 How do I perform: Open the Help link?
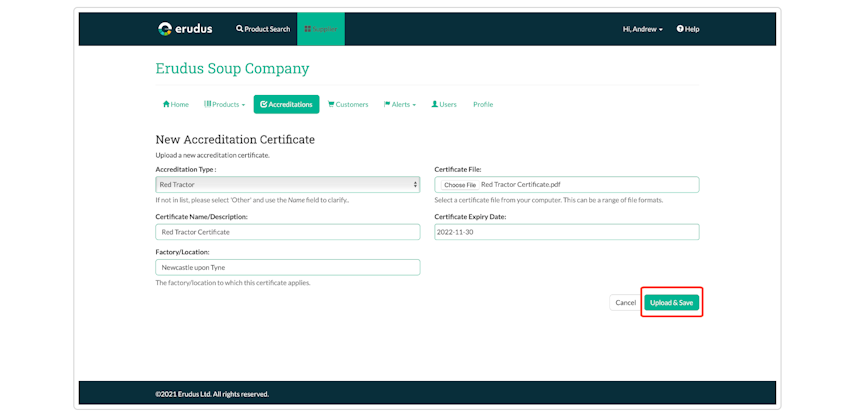[x=688, y=29]
